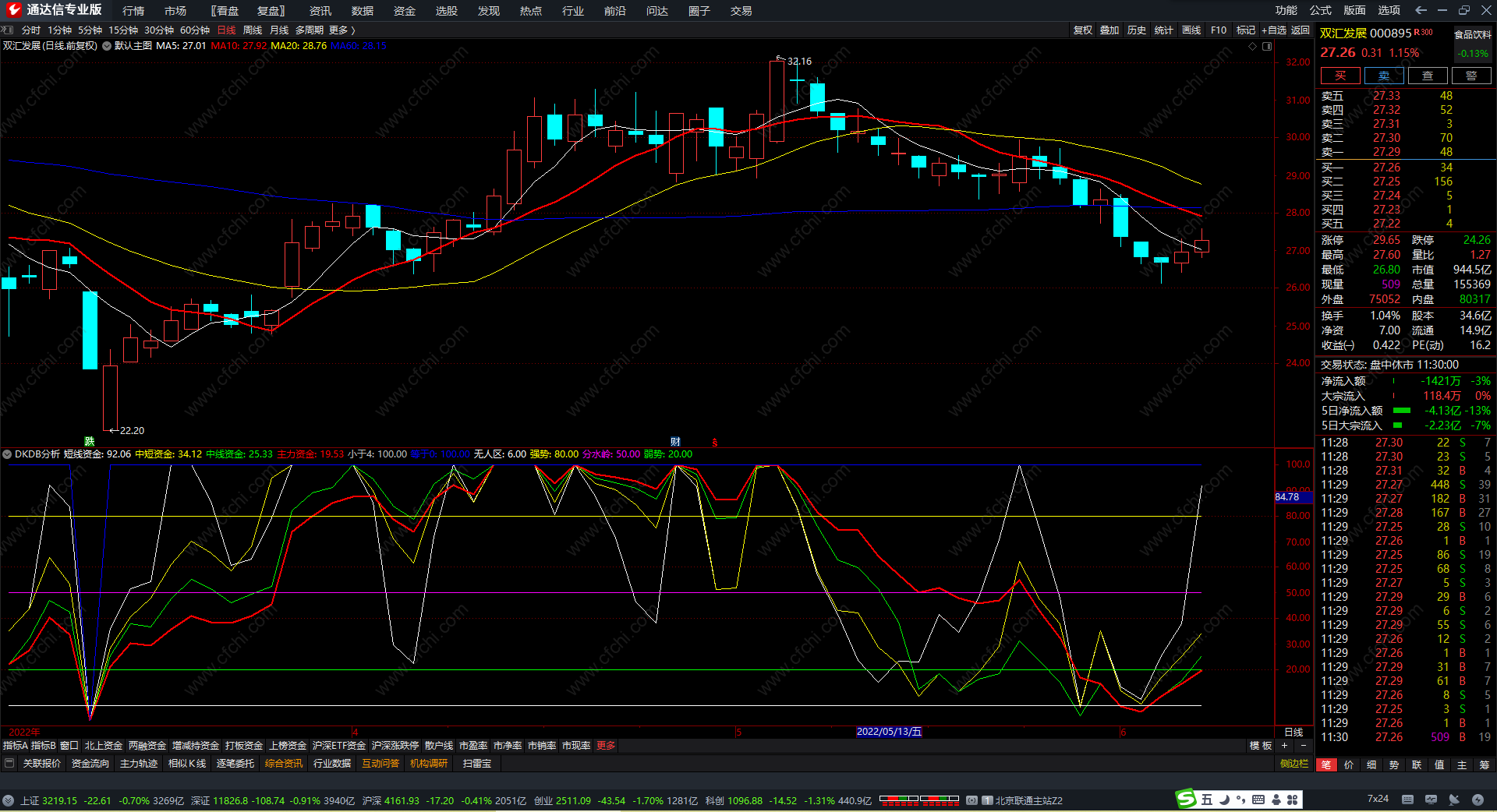1497x812 pixels.
Task: Switch to the 周线 weekly period tab
Action: click(x=253, y=30)
